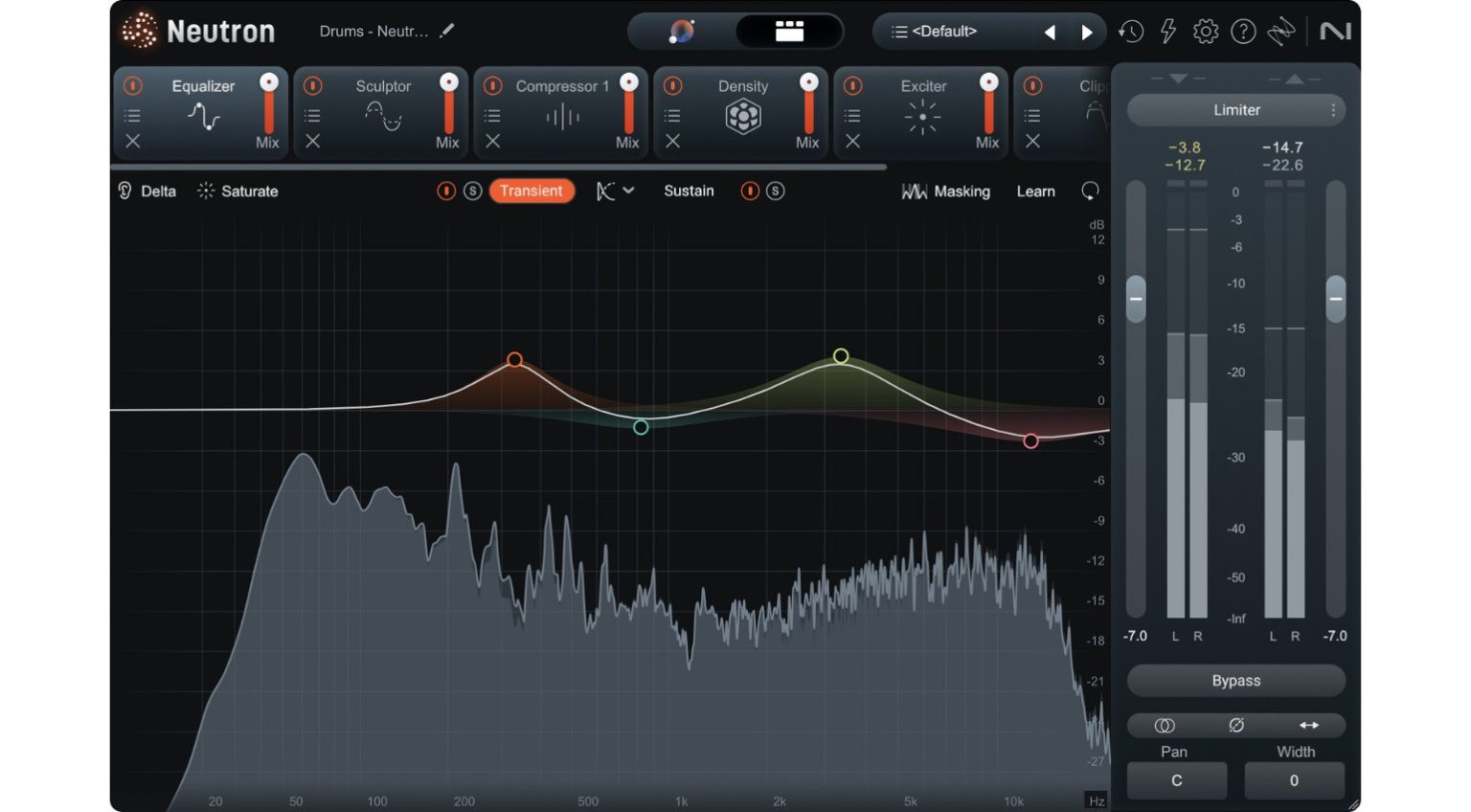The width and height of the screenshot is (1471, 812).
Task: Switch to the module chain view
Action: (x=788, y=31)
